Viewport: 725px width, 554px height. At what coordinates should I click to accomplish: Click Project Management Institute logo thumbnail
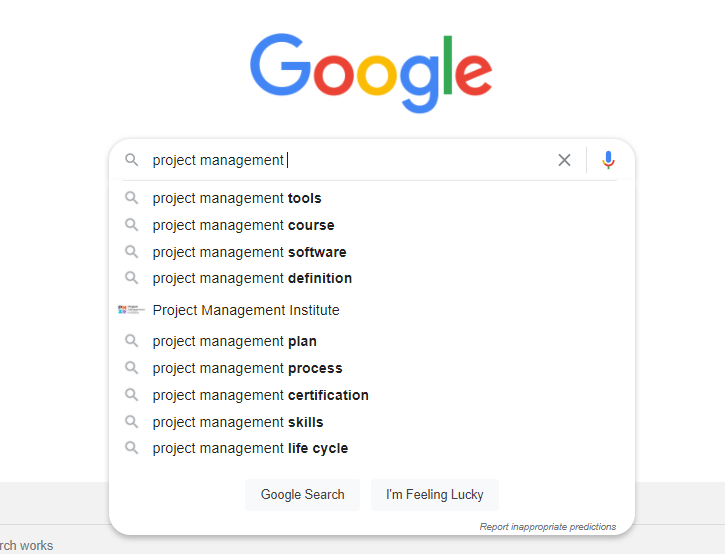[x=131, y=310]
